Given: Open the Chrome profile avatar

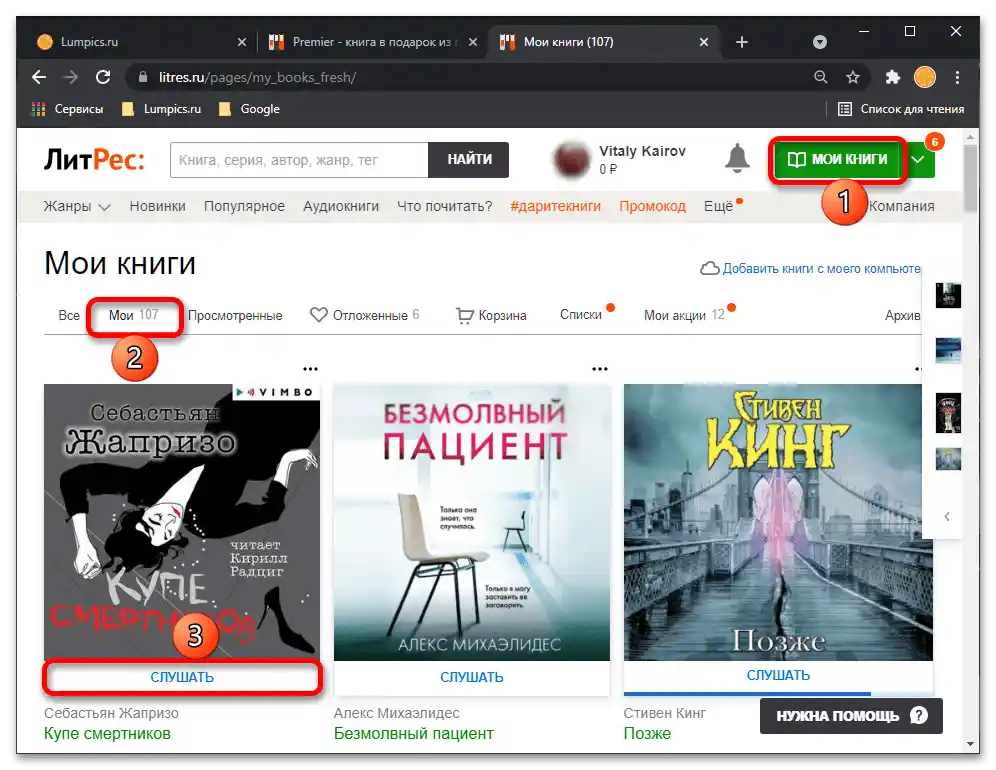Looking at the screenshot, I should click(924, 78).
